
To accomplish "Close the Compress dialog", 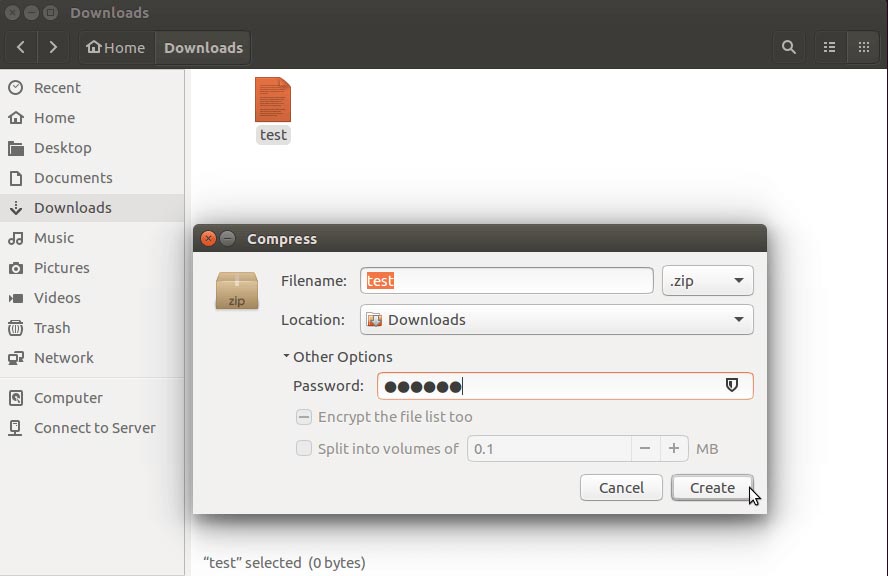I will (x=208, y=238).
